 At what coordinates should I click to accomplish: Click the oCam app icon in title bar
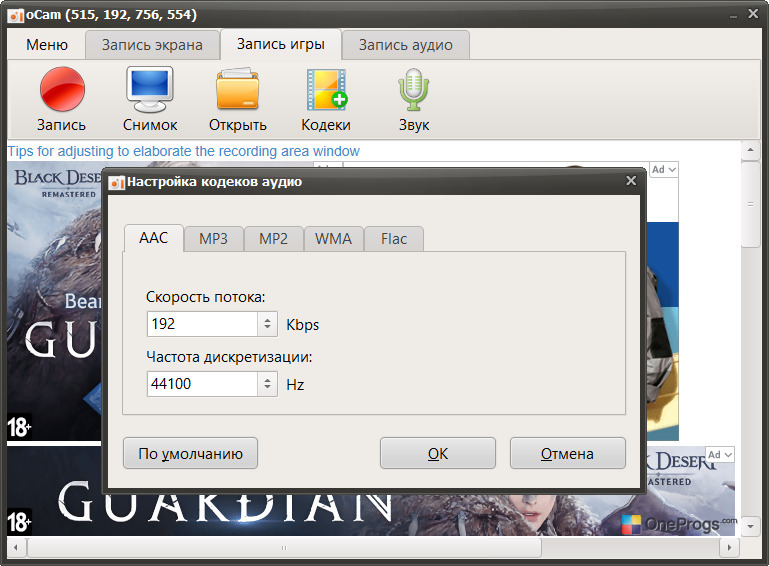(16, 15)
